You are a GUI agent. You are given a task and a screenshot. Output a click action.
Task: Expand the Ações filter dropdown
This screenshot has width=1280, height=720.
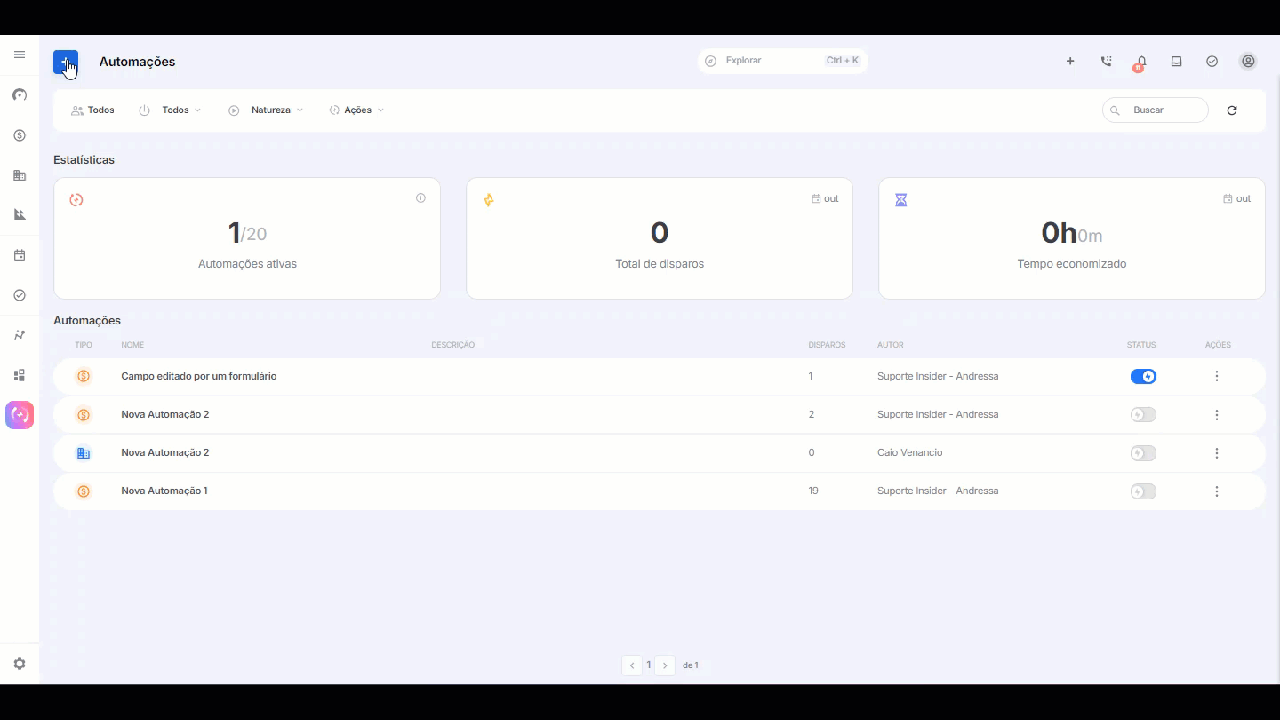(x=357, y=110)
